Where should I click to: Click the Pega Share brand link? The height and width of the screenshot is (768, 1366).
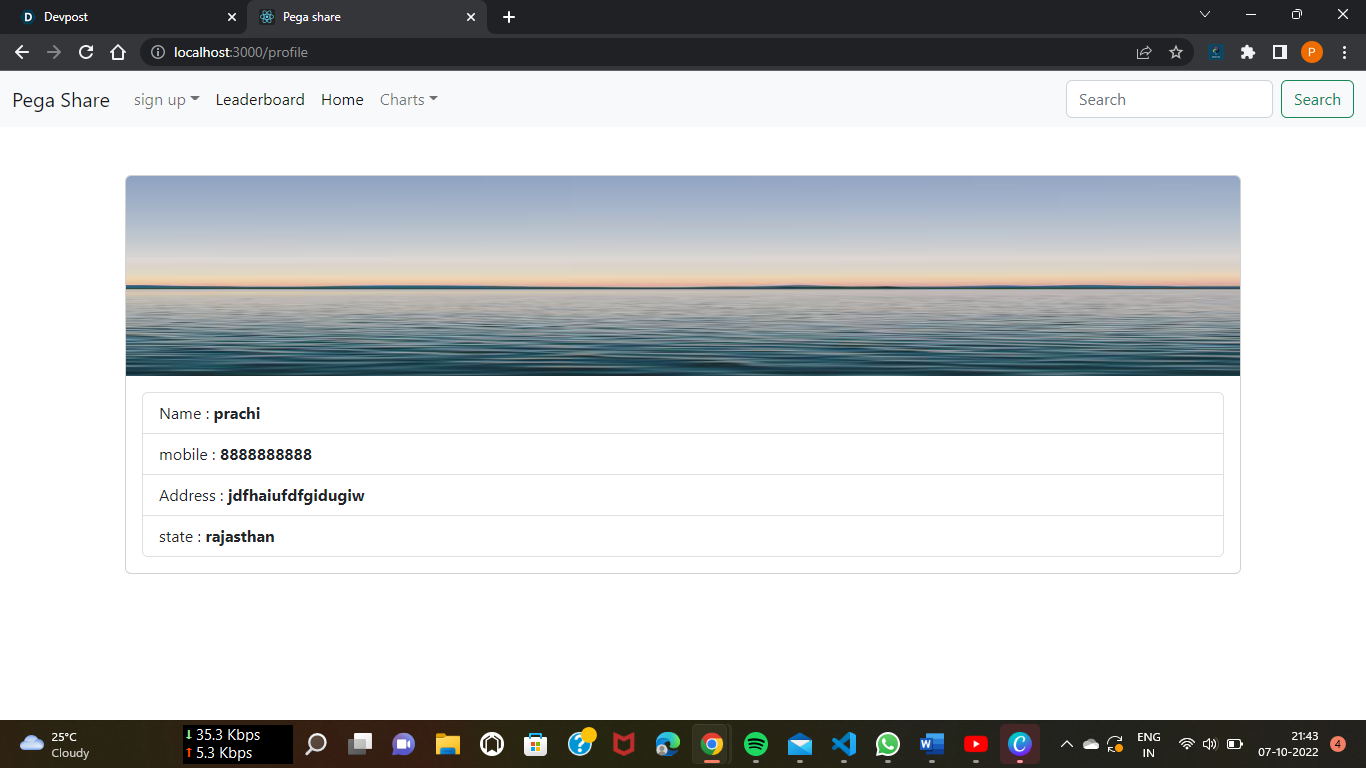pos(60,99)
